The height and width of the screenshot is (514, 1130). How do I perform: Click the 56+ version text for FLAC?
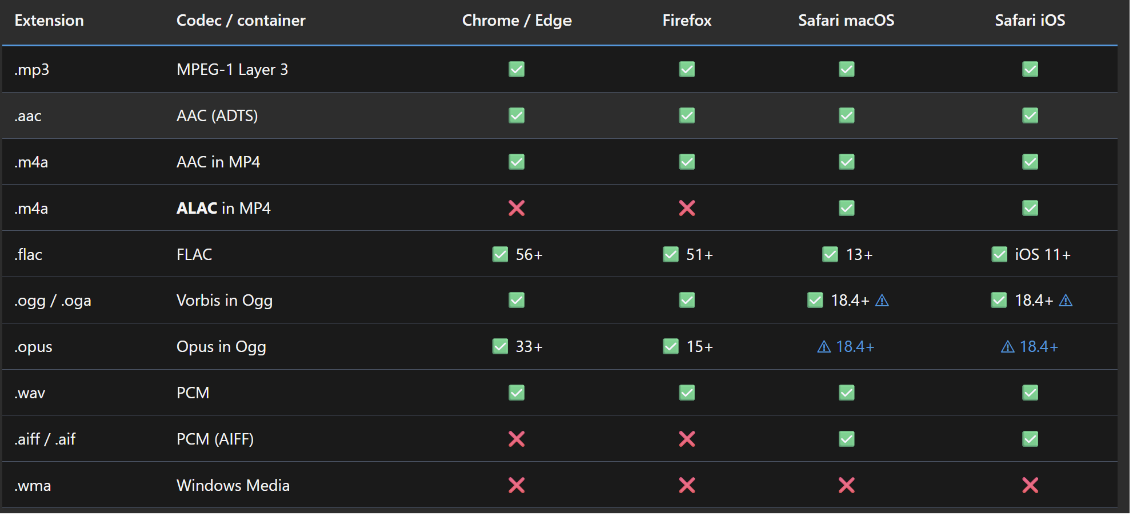pyautogui.click(x=529, y=254)
